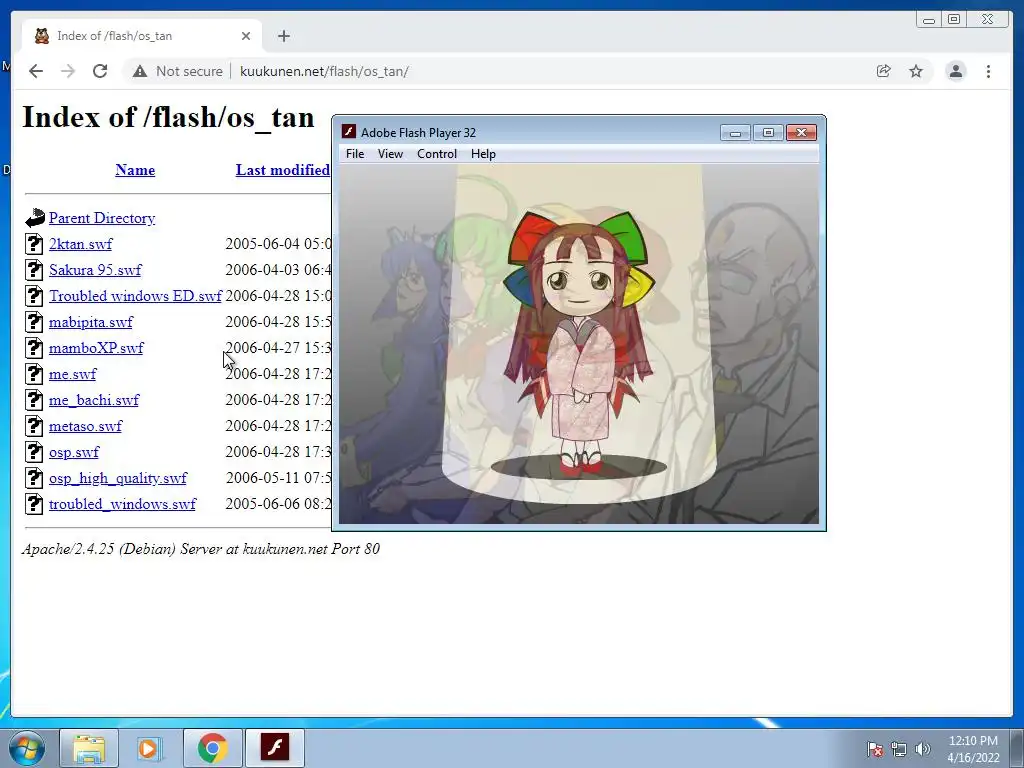Click the file icon beside mabipita.swf

coord(34,322)
